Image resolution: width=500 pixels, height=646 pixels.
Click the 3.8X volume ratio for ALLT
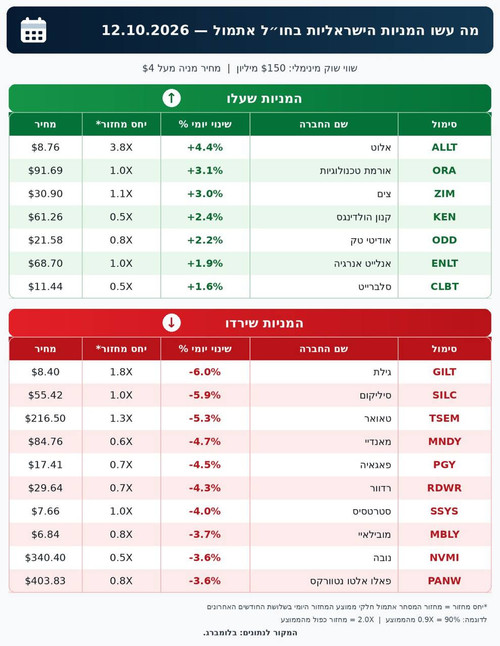(121, 147)
